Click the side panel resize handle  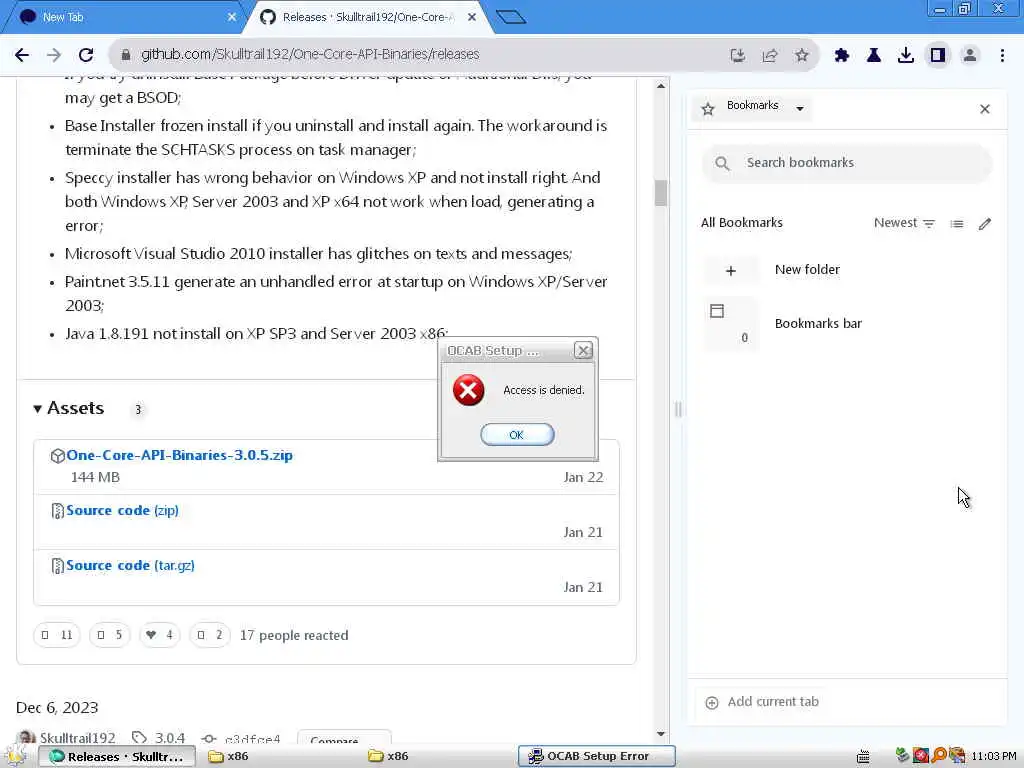[x=678, y=409]
